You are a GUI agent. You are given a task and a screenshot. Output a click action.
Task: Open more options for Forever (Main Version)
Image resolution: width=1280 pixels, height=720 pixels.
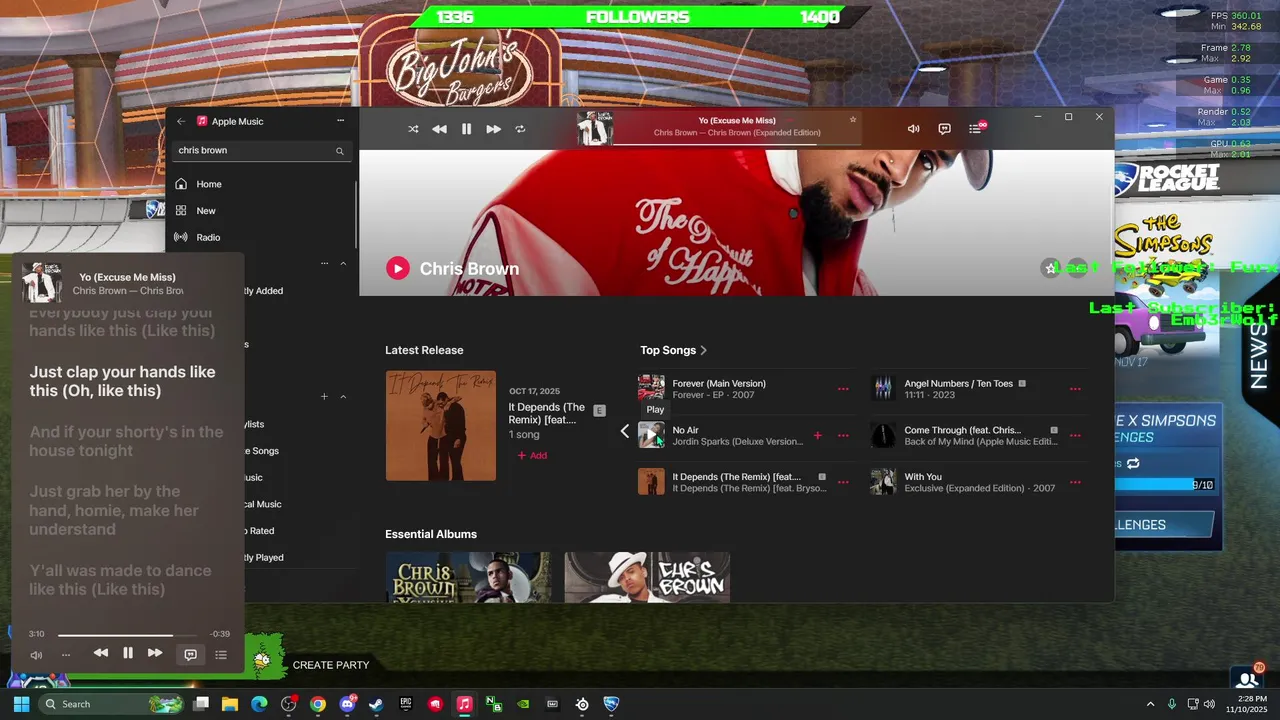pos(843,389)
